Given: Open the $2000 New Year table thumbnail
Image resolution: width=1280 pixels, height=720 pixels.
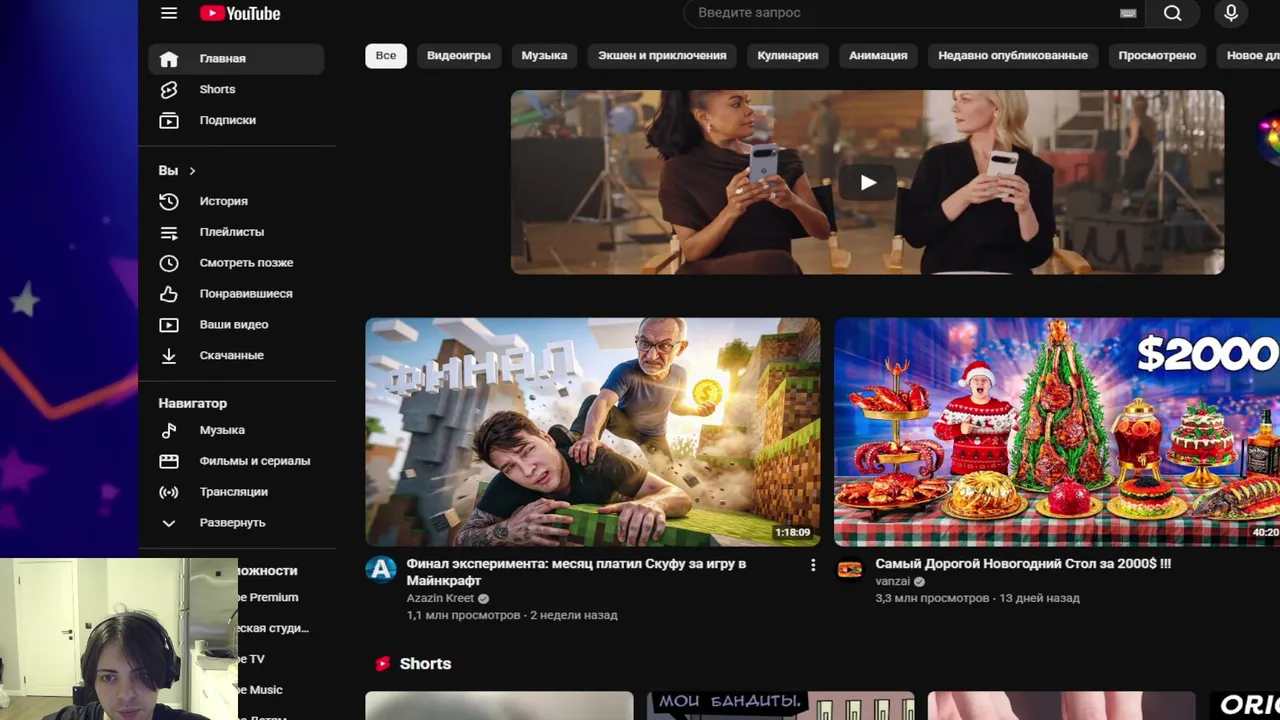Looking at the screenshot, I should click(x=1057, y=432).
